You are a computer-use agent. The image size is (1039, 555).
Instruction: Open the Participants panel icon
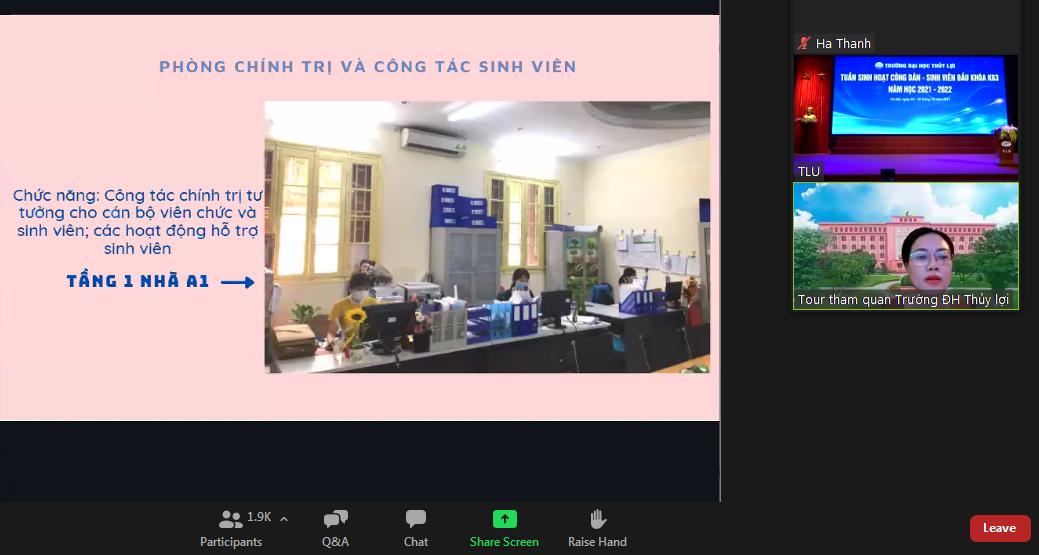231,519
